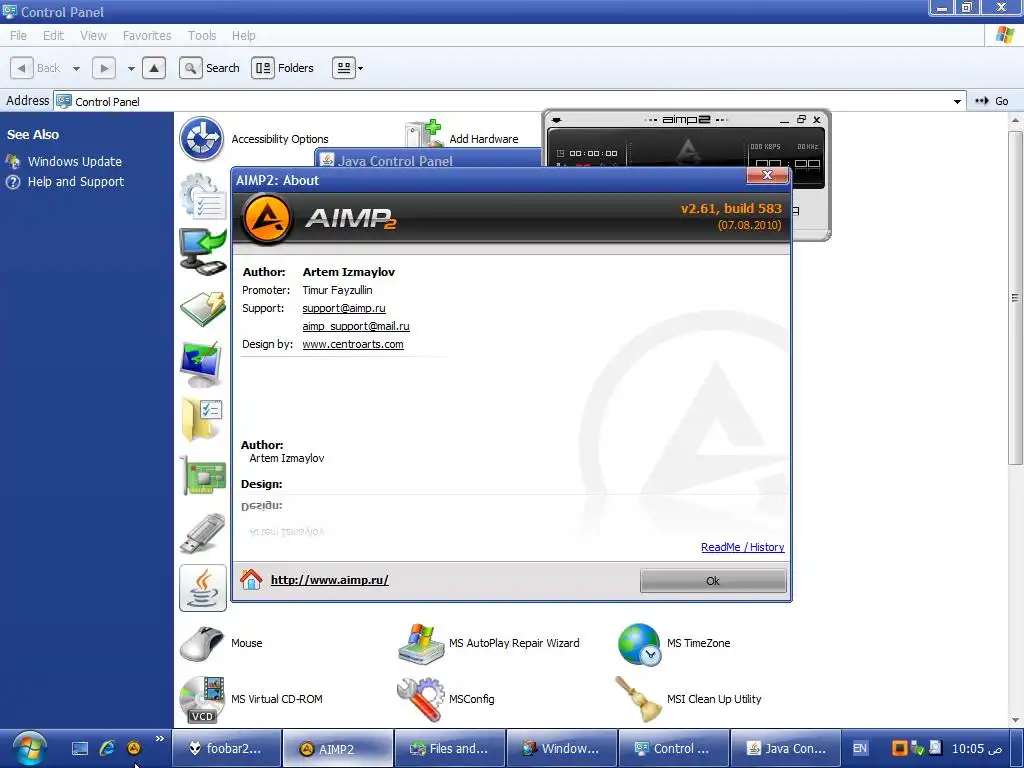Click the 10:05 clock in the system tray

pos(976,748)
